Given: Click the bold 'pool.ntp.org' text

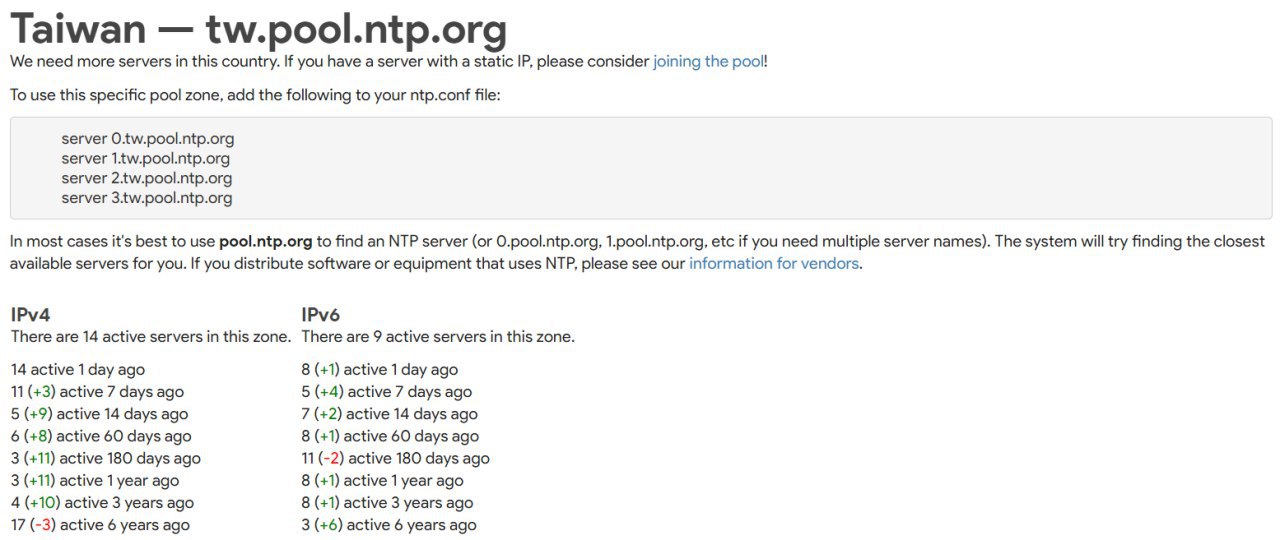Looking at the screenshot, I should [x=266, y=242].
